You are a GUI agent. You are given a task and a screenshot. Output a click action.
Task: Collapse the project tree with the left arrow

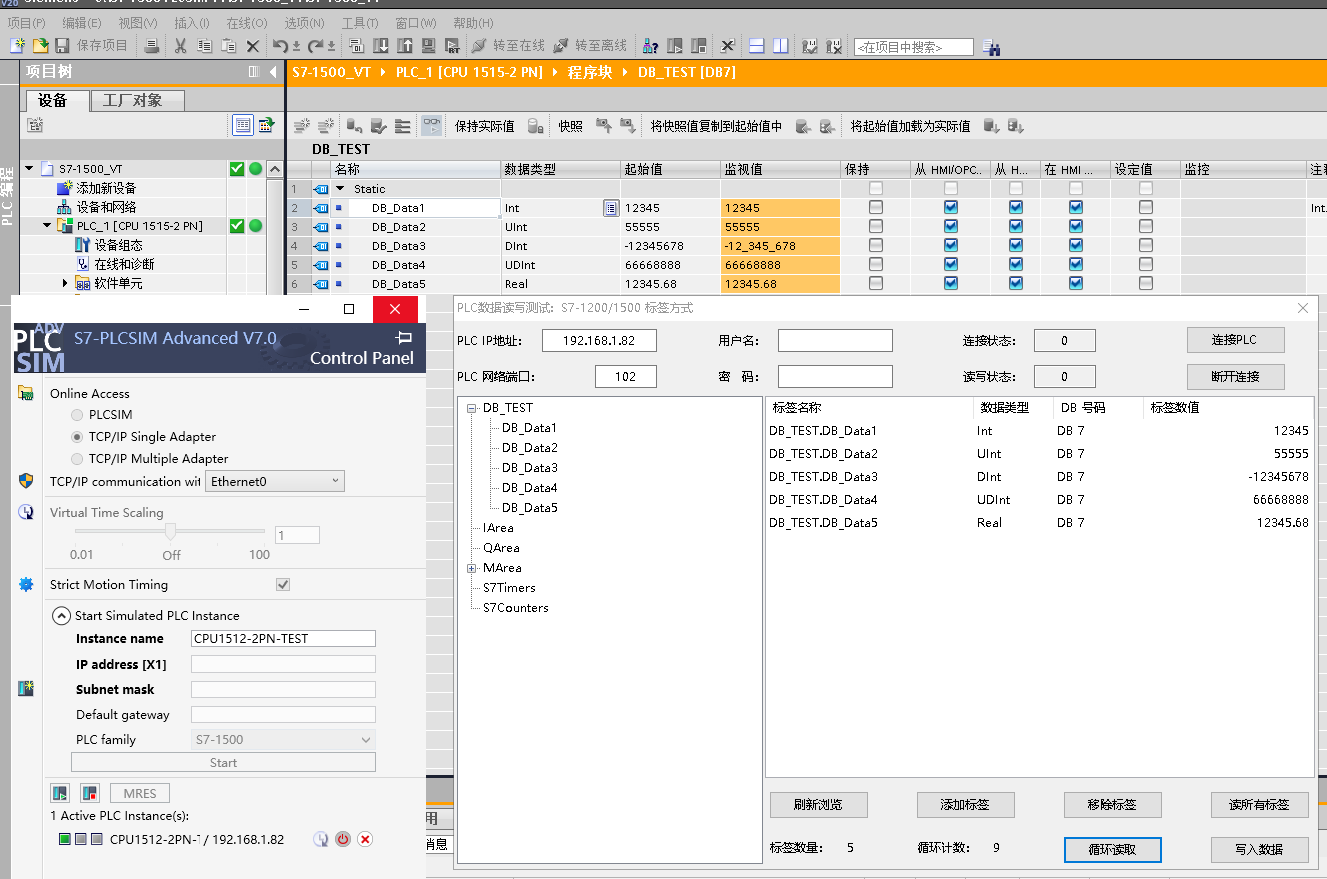click(x=273, y=72)
